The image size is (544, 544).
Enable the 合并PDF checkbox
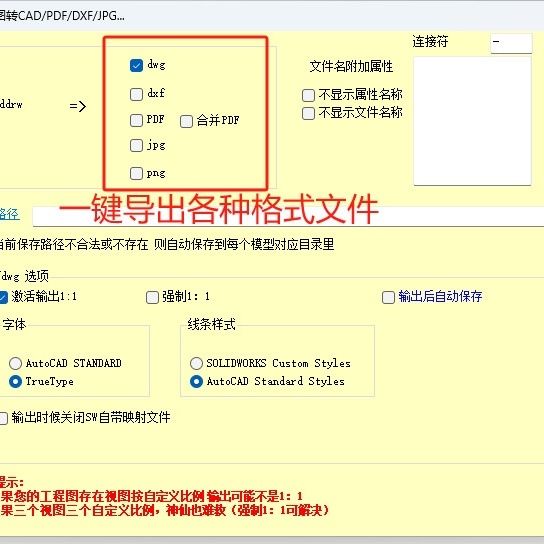[x=186, y=121]
